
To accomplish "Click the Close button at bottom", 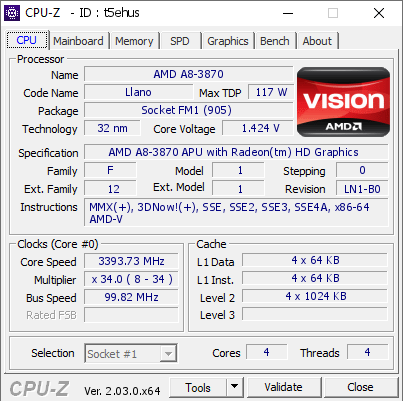I will click(x=360, y=387).
